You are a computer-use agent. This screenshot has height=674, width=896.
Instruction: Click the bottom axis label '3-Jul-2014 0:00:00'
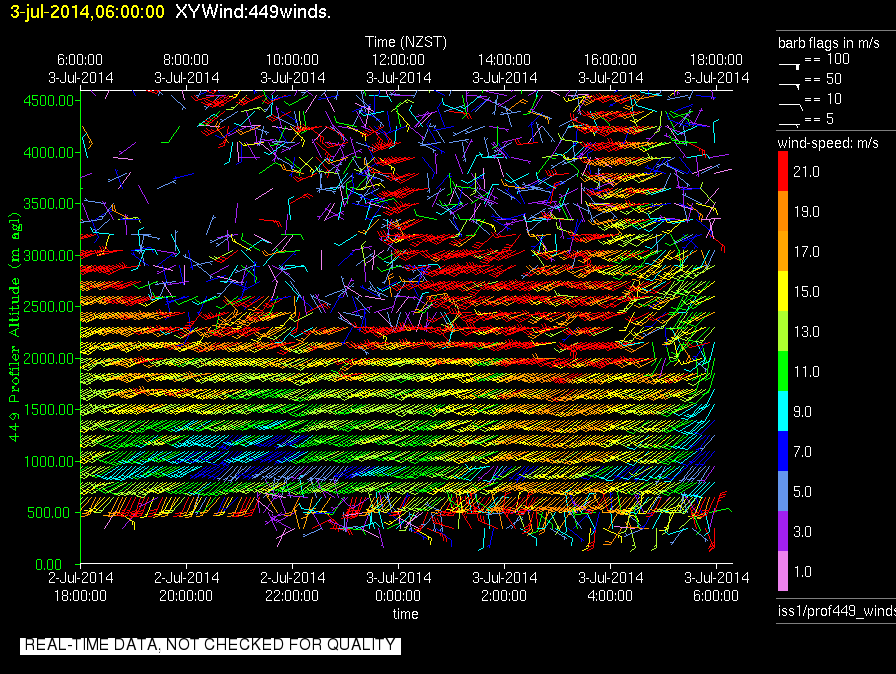click(398, 587)
